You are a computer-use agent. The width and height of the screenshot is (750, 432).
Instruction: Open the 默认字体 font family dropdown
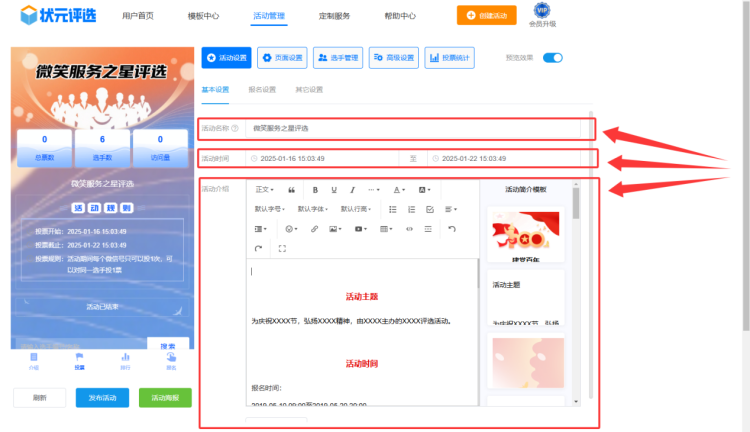[314, 209]
